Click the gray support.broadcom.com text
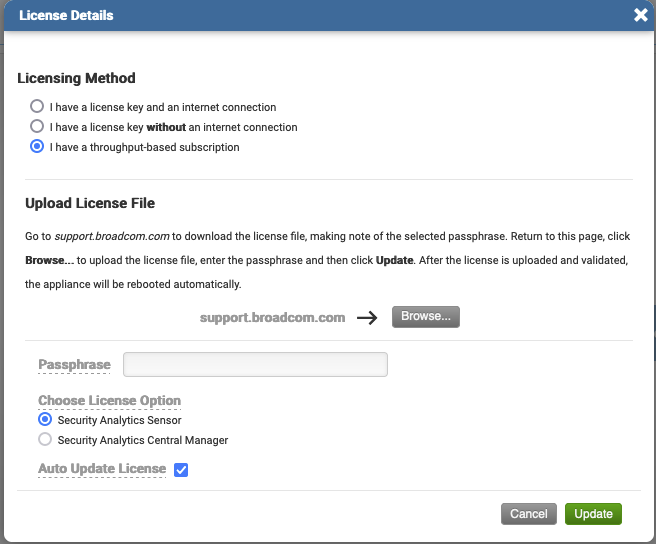This screenshot has height=544, width=656. [x=272, y=318]
